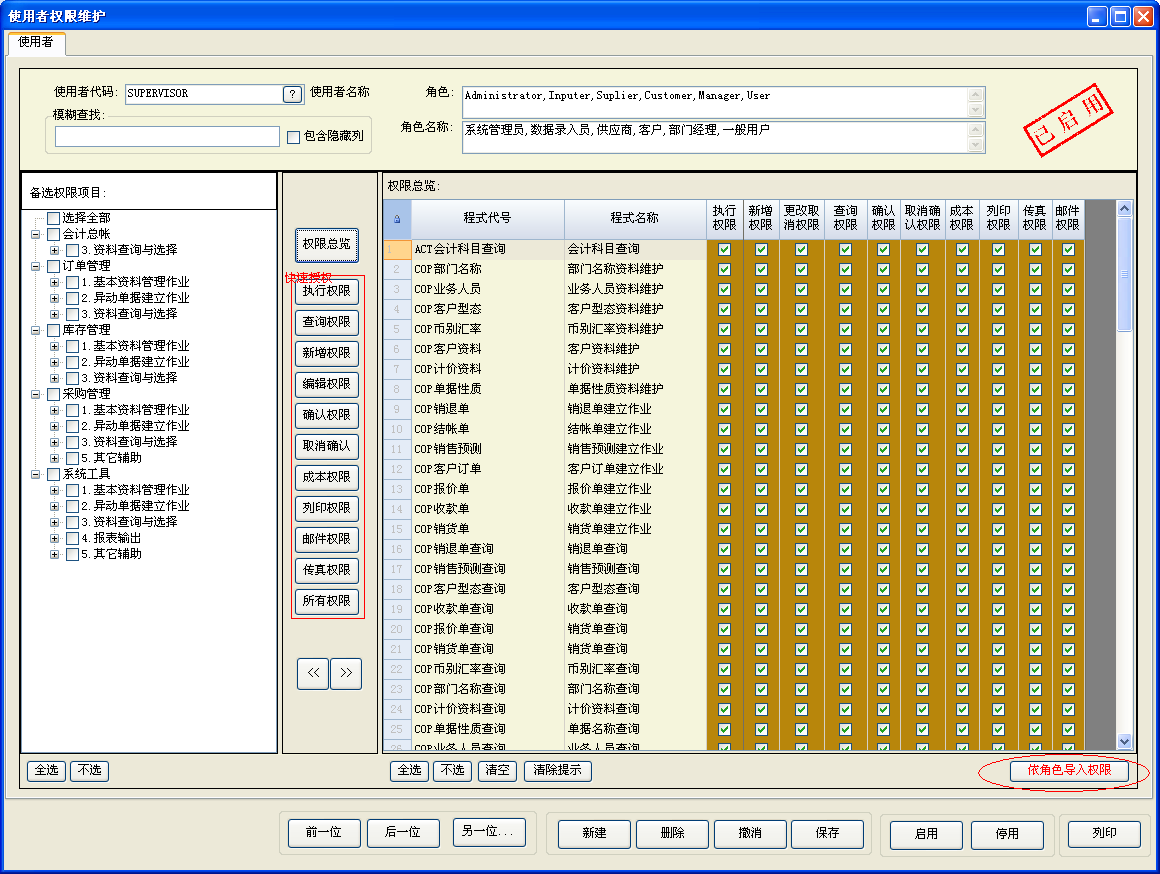The width and height of the screenshot is (1160, 874).
Task: Click the question mark help icon beside 使用者代码
Action: 290,93
